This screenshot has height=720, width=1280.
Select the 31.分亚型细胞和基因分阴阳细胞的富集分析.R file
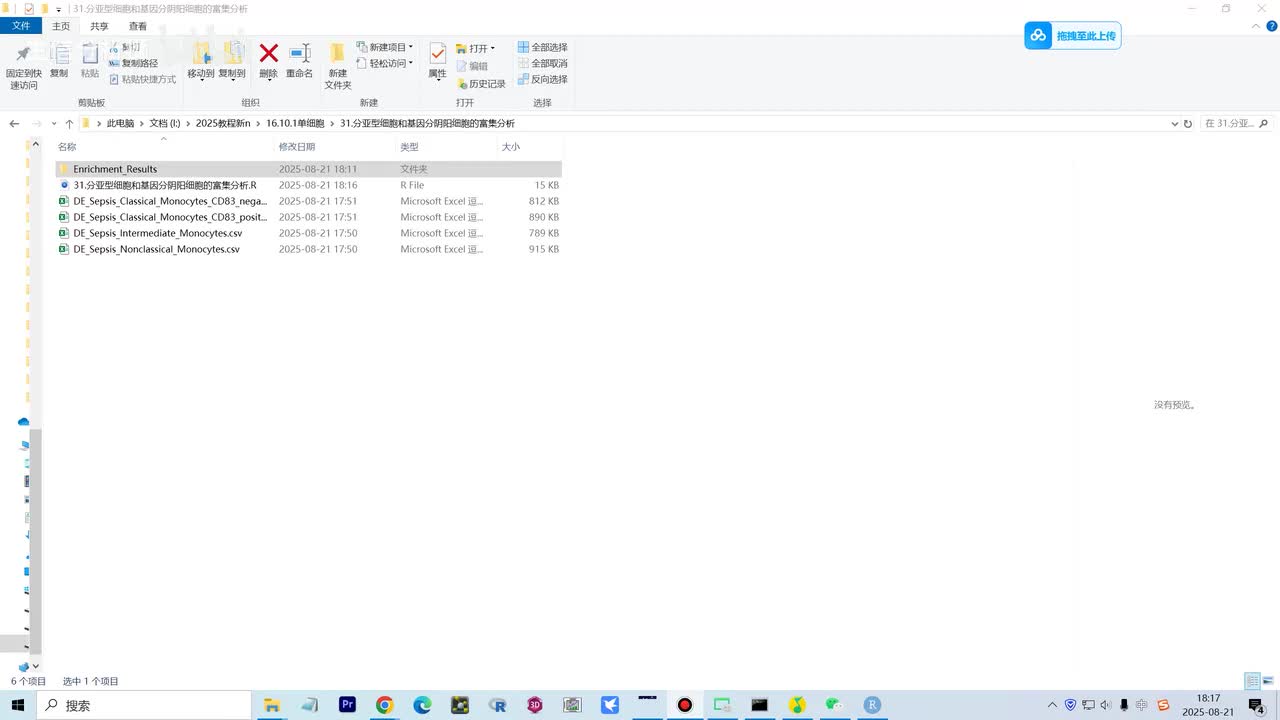point(308,185)
